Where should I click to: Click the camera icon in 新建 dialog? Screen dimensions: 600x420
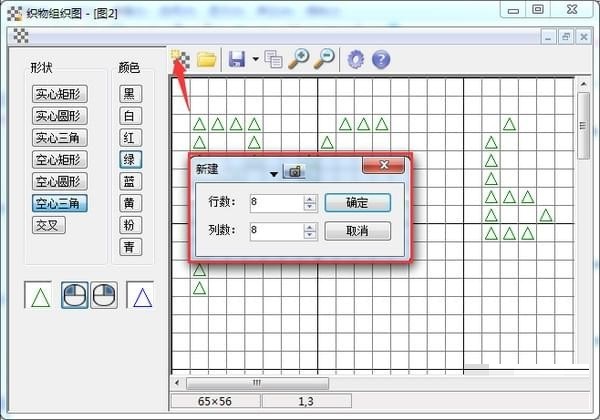pyautogui.click(x=294, y=171)
